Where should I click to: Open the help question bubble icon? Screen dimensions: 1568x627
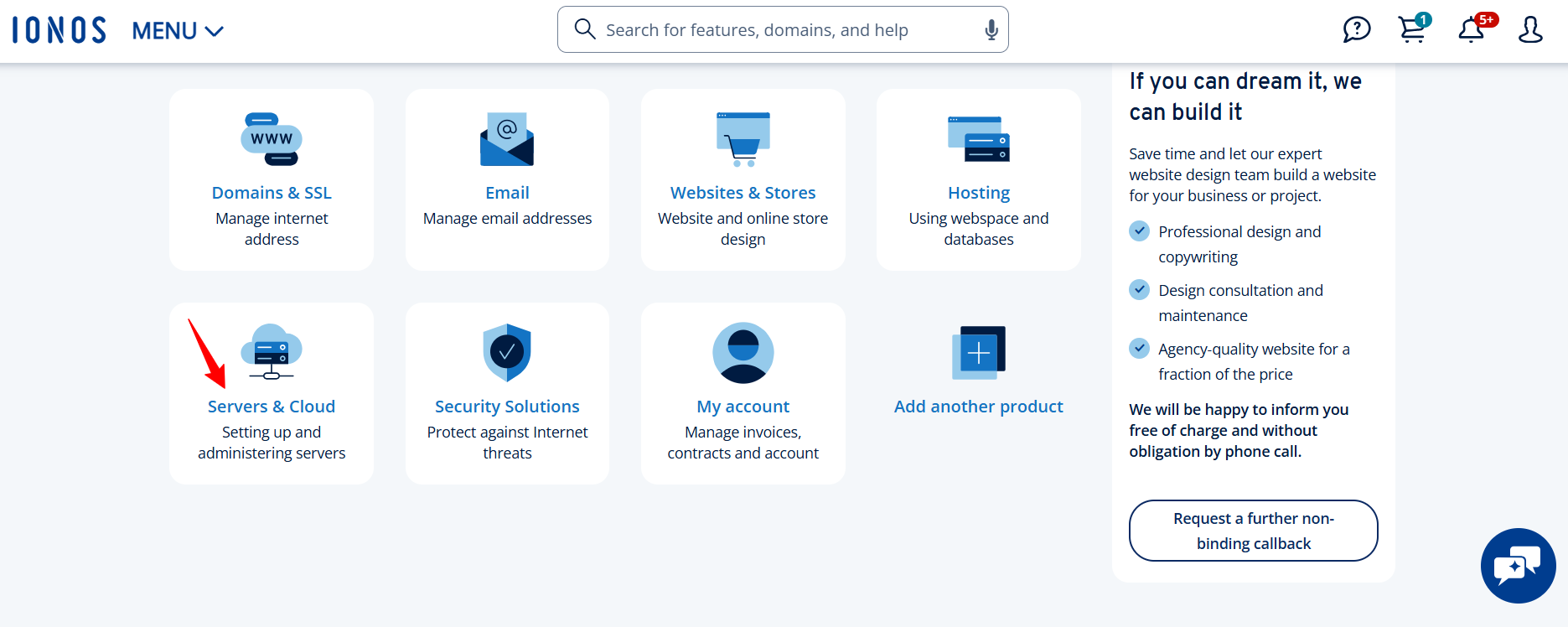click(x=1356, y=29)
